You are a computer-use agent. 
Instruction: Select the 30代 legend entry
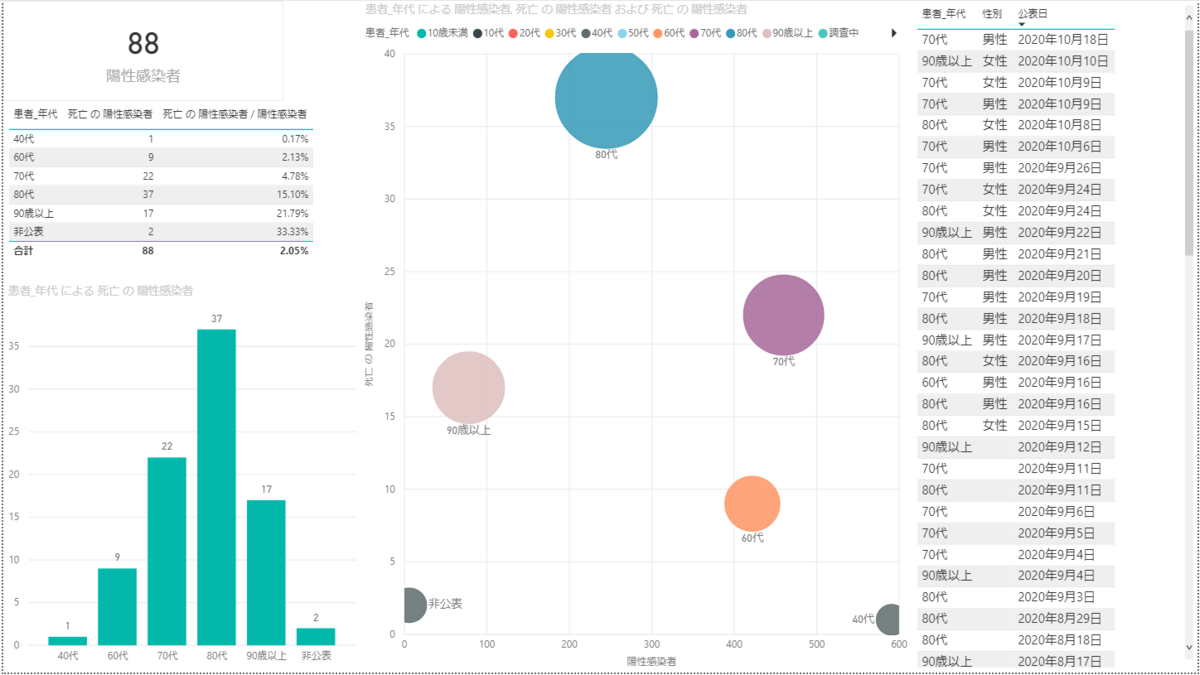(x=560, y=33)
